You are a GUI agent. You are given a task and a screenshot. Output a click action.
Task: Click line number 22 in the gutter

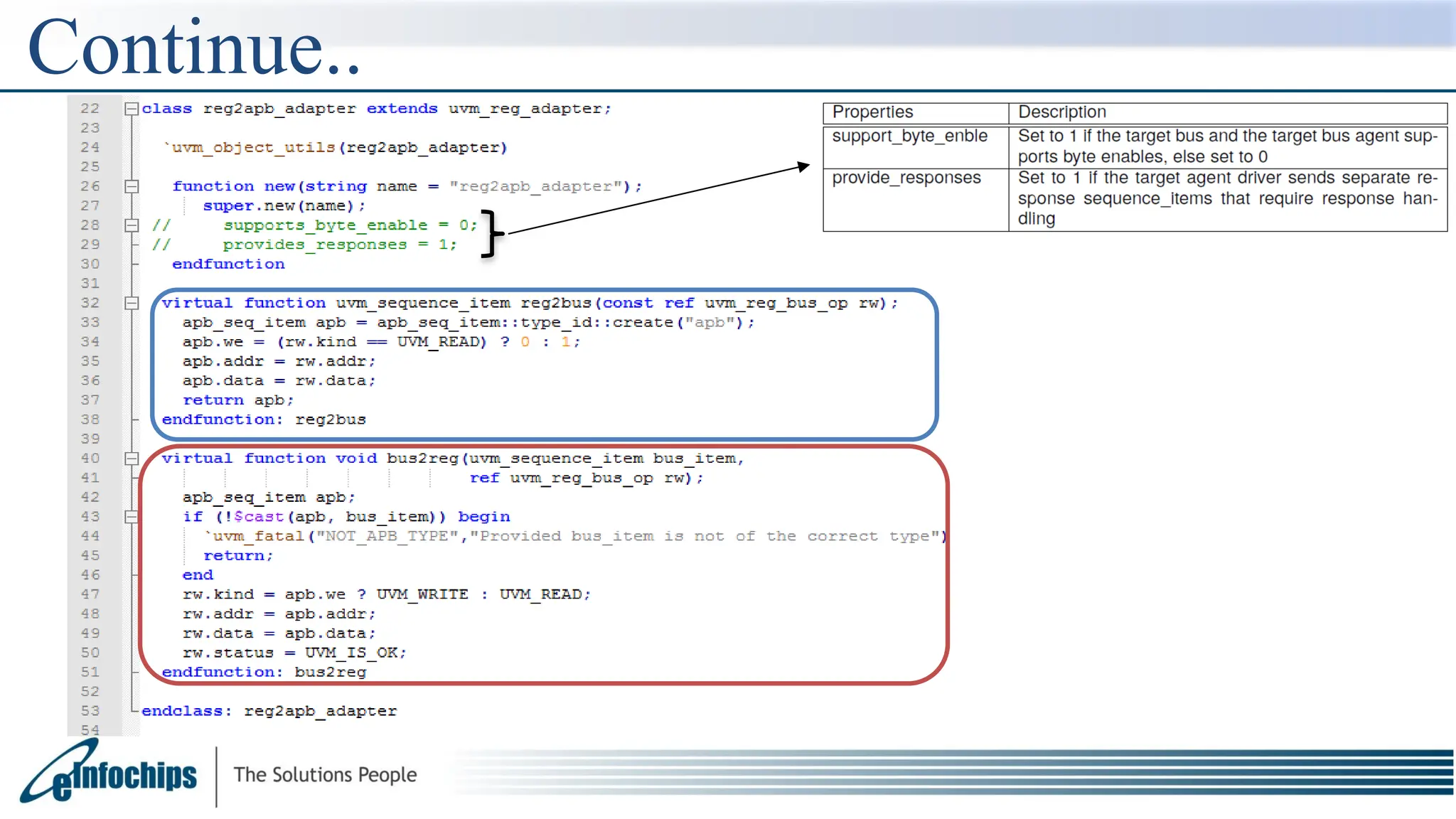click(x=90, y=109)
